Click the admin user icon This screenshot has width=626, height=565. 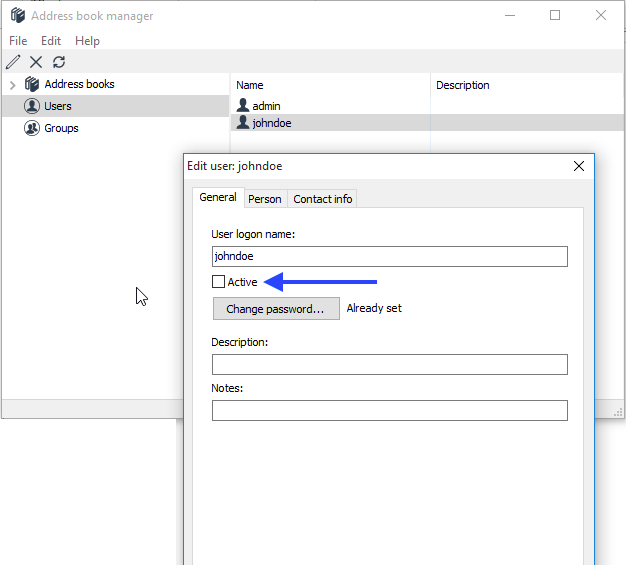pyautogui.click(x=243, y=105)
